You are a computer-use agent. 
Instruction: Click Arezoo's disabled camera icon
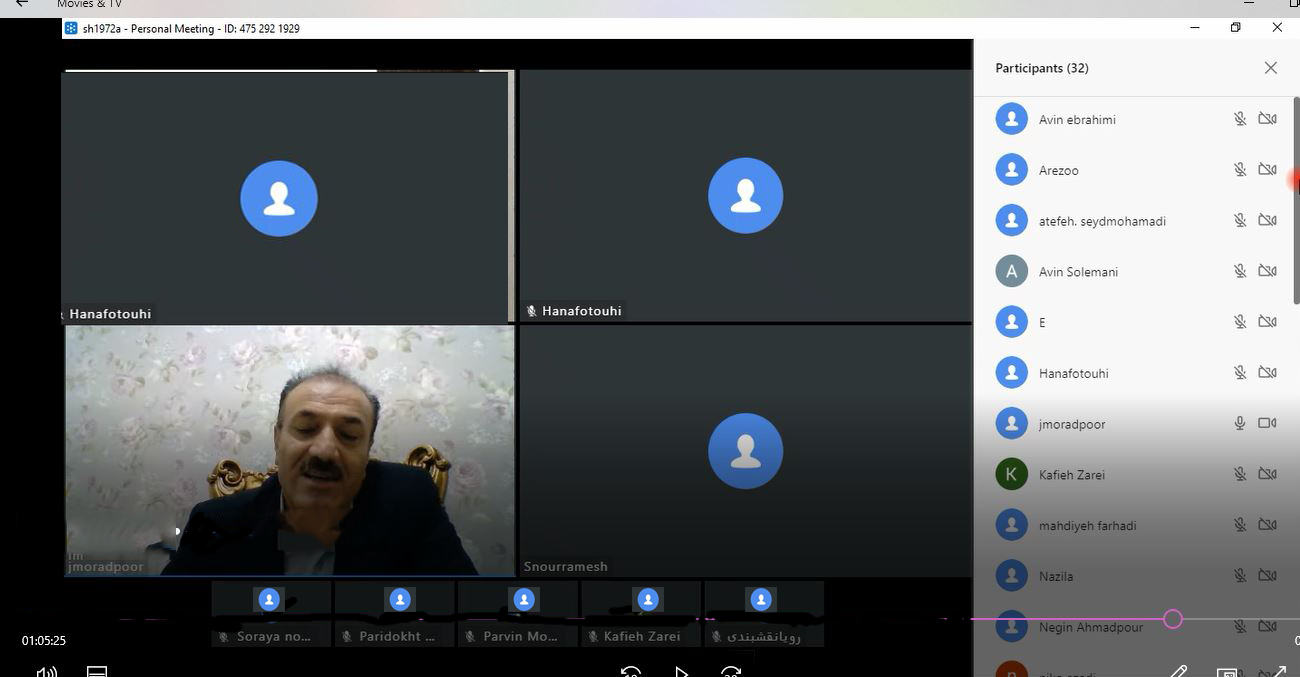click(1267, 170)
